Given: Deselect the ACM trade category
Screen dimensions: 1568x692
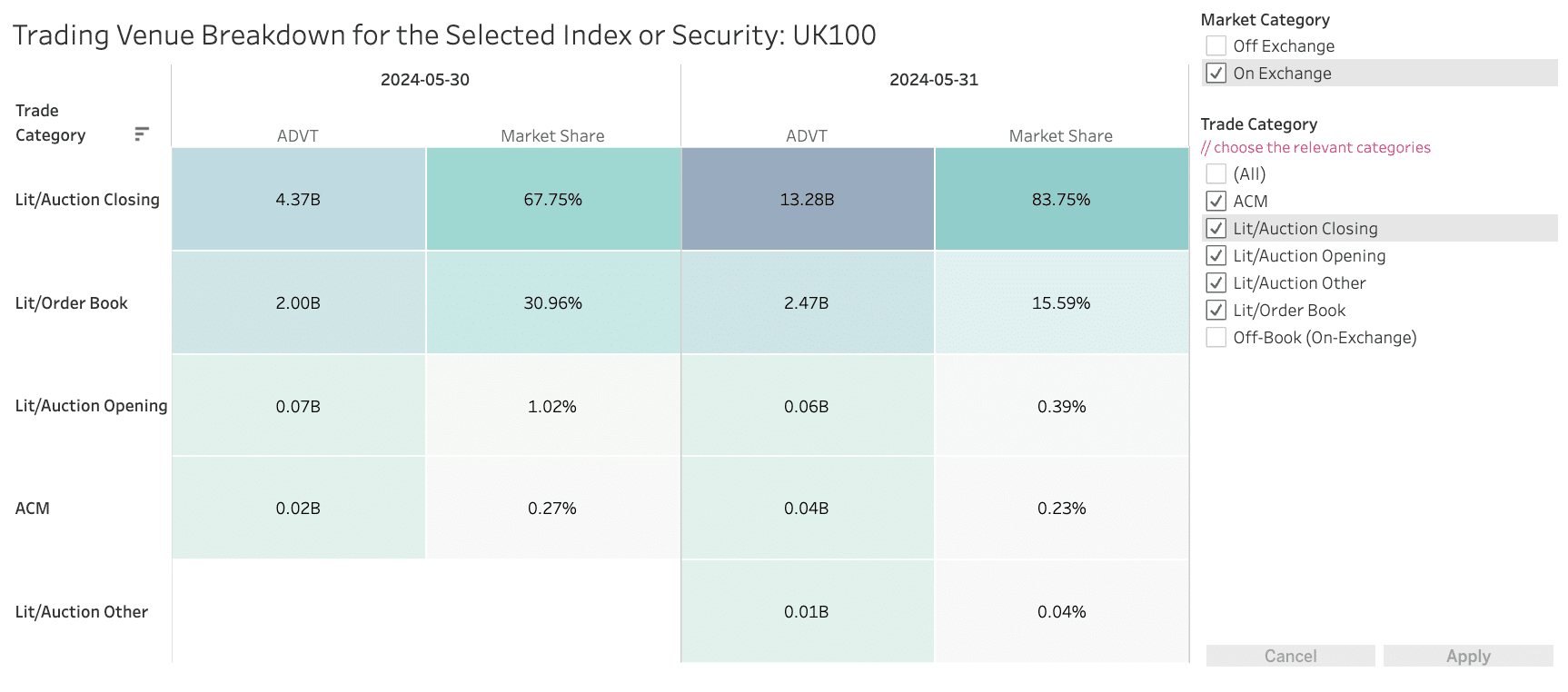Looking at the screenshot, I should pyautogui.click(x=1216, y=201).
